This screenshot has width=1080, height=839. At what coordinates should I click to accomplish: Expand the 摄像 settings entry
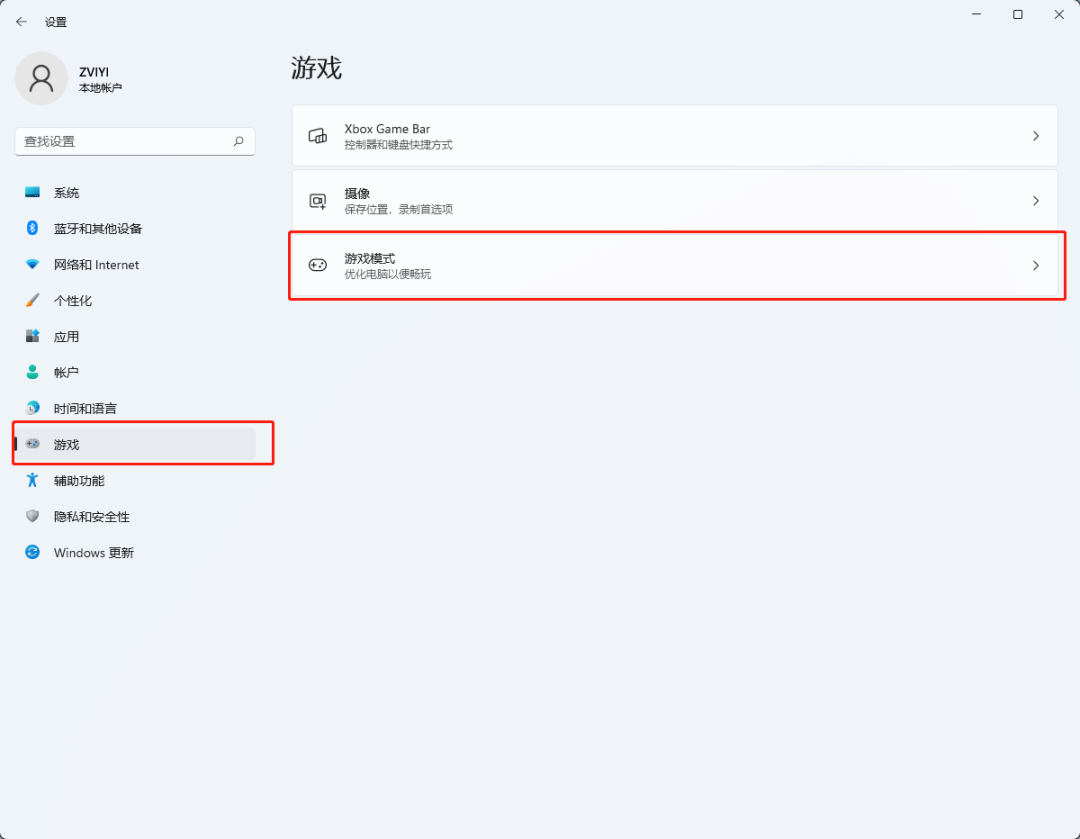1036,200
